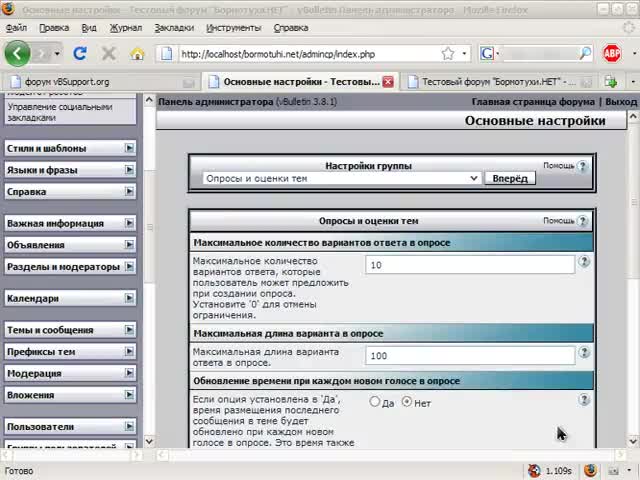Follow the 'Главная страница форума' link
Screen dimensions: 640x480
[x=533, y=102]
